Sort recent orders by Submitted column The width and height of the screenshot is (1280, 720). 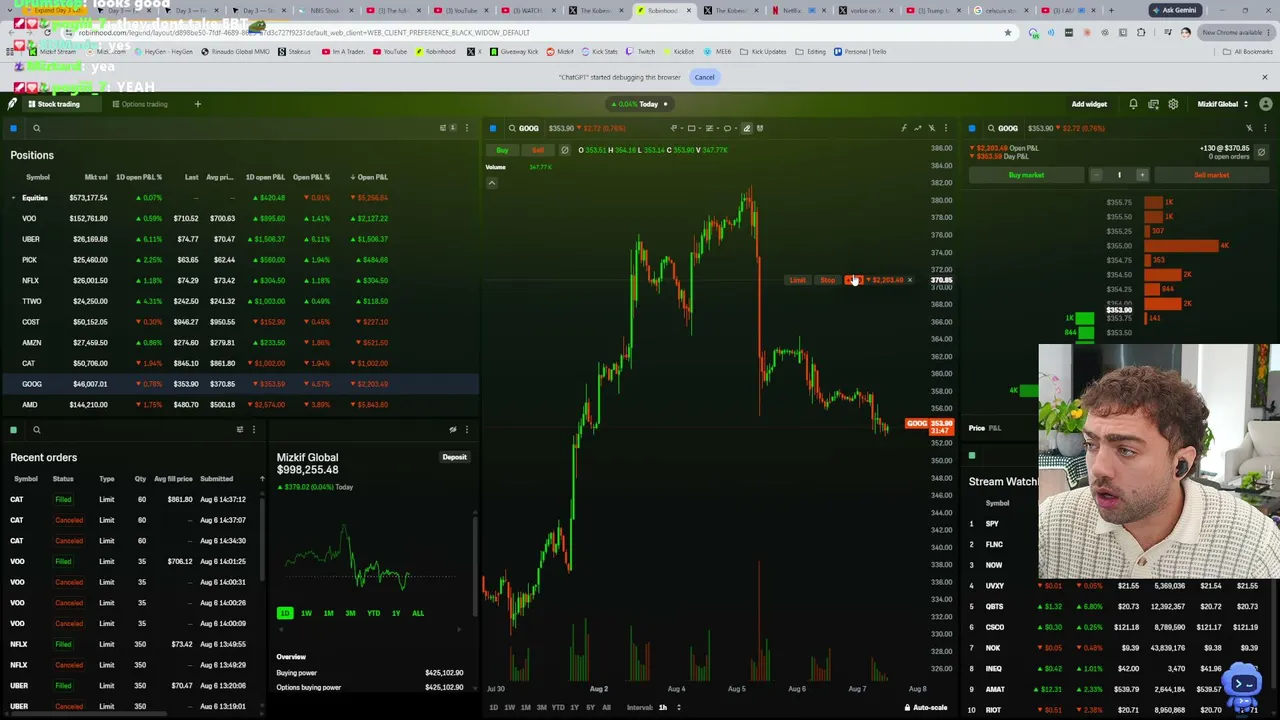216,479
